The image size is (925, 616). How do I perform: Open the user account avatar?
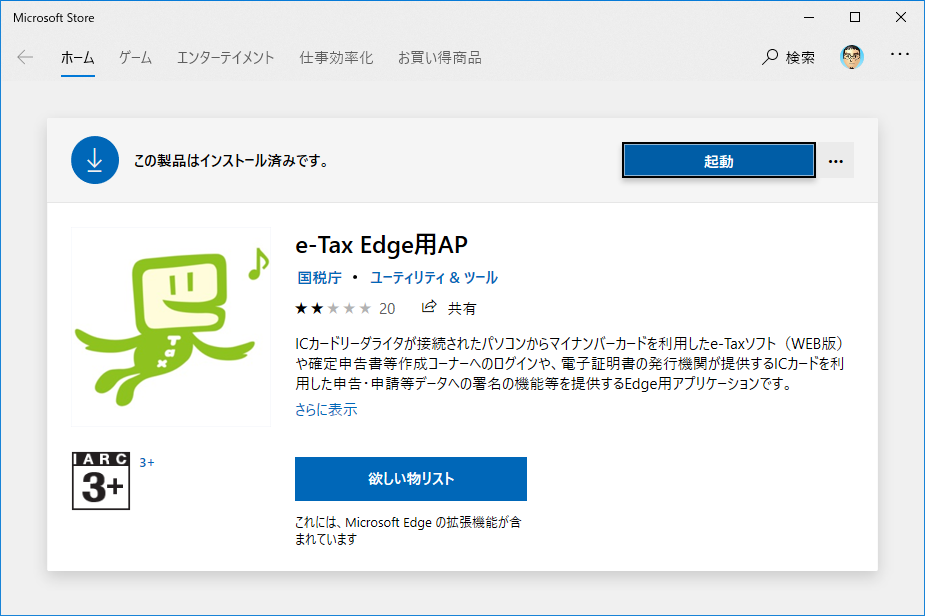tap(851, 57)
